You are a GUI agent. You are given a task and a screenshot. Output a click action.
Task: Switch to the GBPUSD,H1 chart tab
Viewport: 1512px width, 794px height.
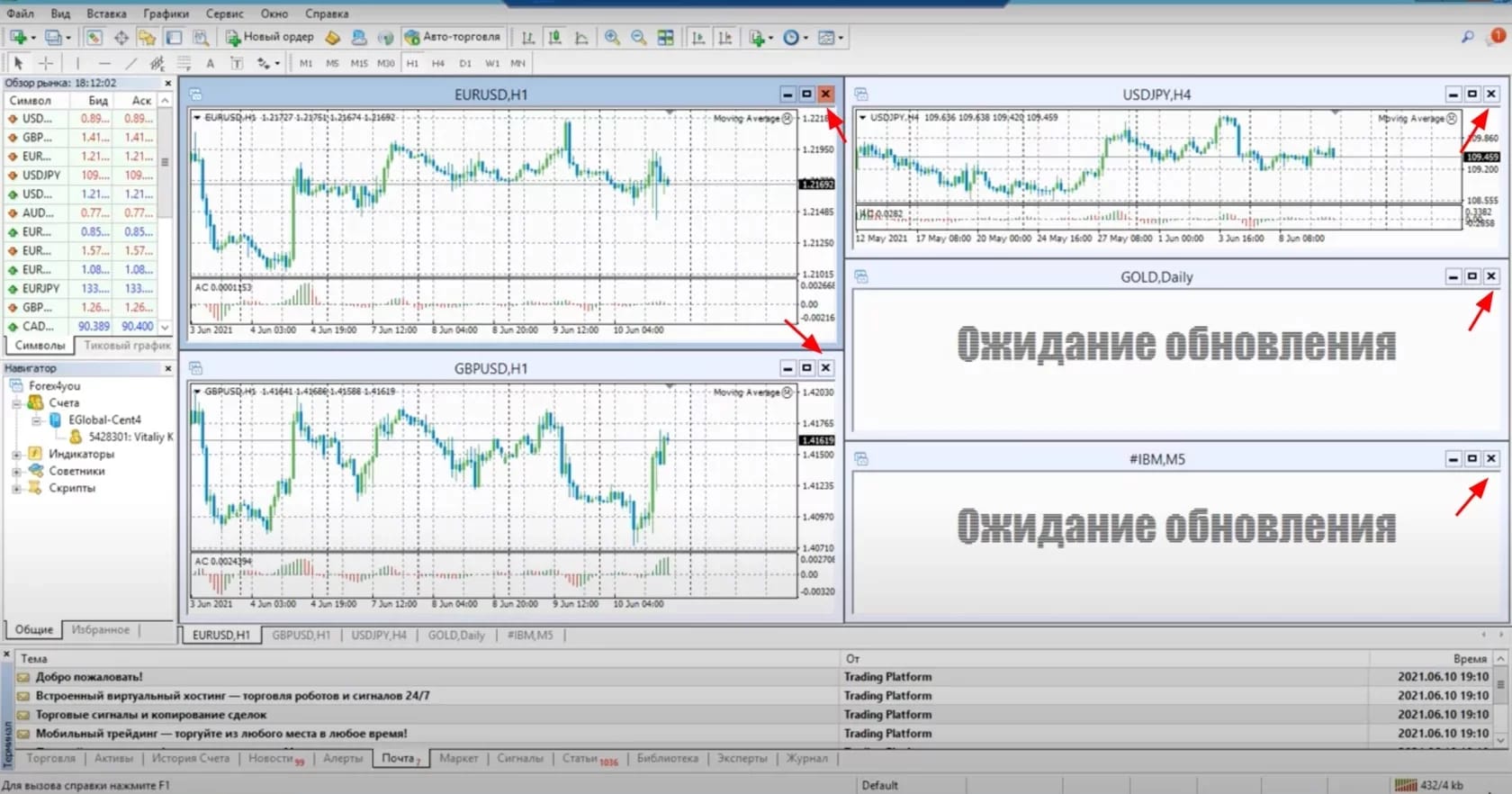pyautogui.click(x=301, y=635)
